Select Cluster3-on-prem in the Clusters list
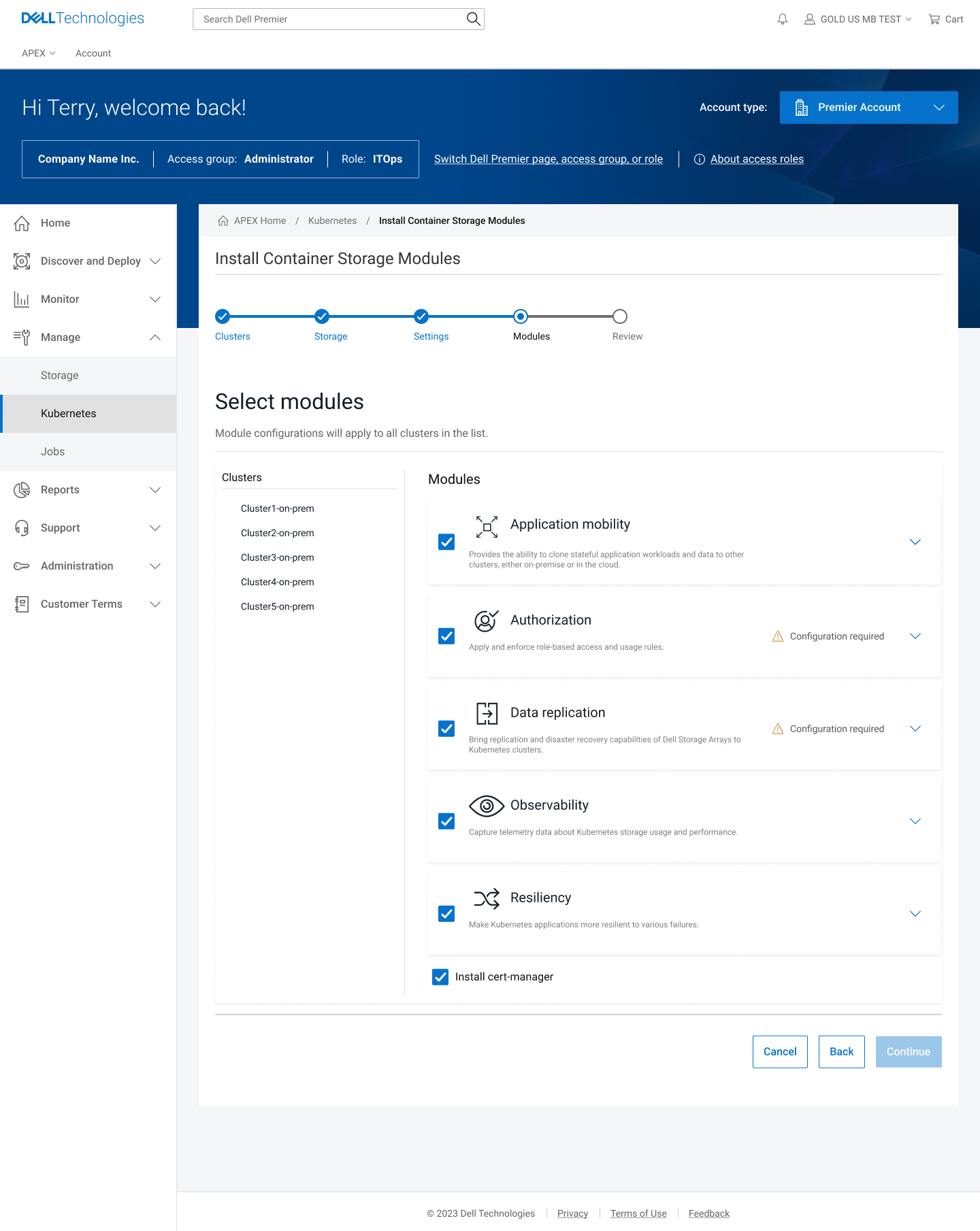 278,557
